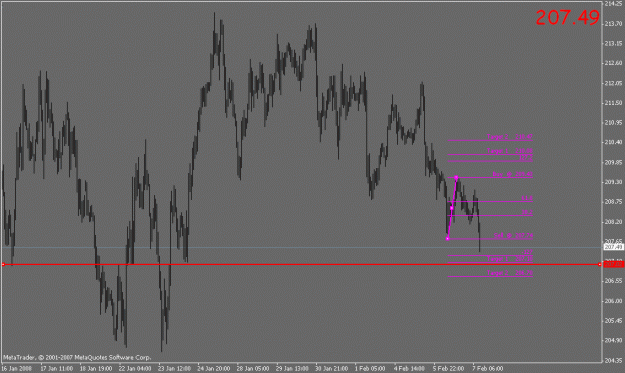Click the 211.50 price scale value
This screenshot has height=373, width=625.
click(x=613, y=103)
